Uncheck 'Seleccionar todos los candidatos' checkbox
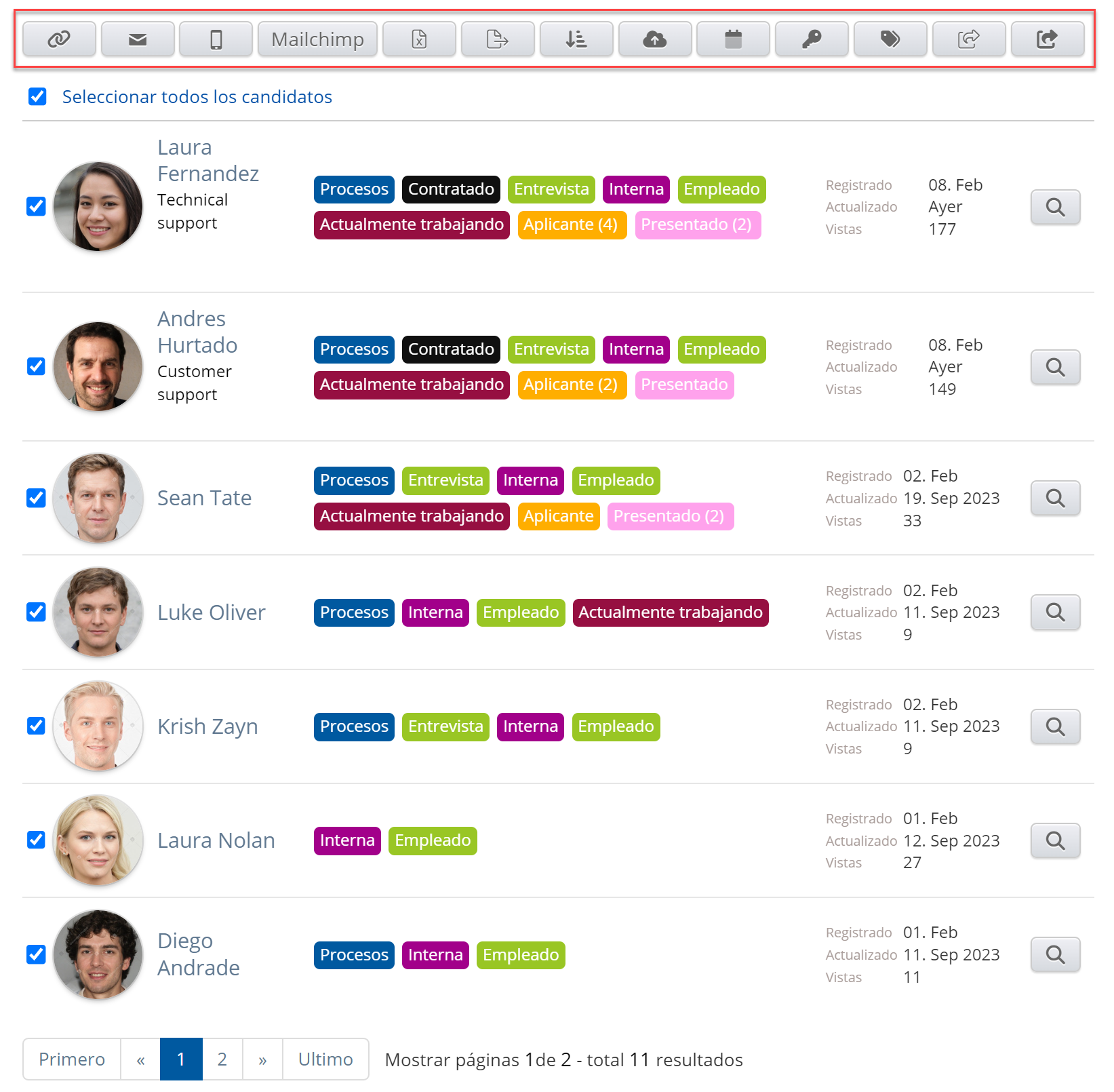The height and width of the screenshot is (1092, 1114). (37, 97)
